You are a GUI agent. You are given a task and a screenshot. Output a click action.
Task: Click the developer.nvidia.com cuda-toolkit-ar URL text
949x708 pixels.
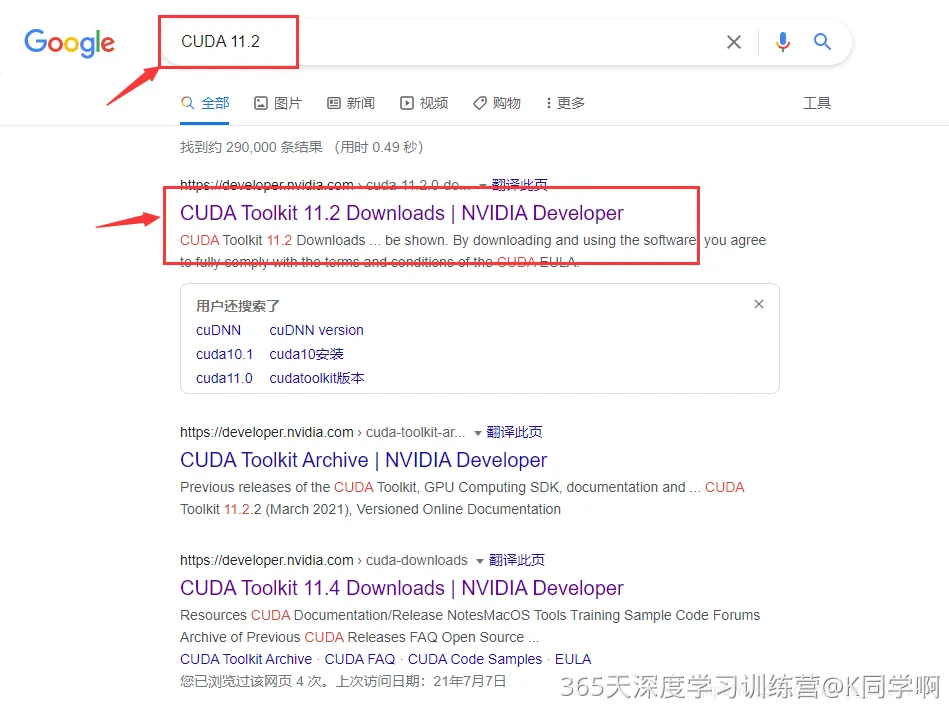tap(323, 432)
